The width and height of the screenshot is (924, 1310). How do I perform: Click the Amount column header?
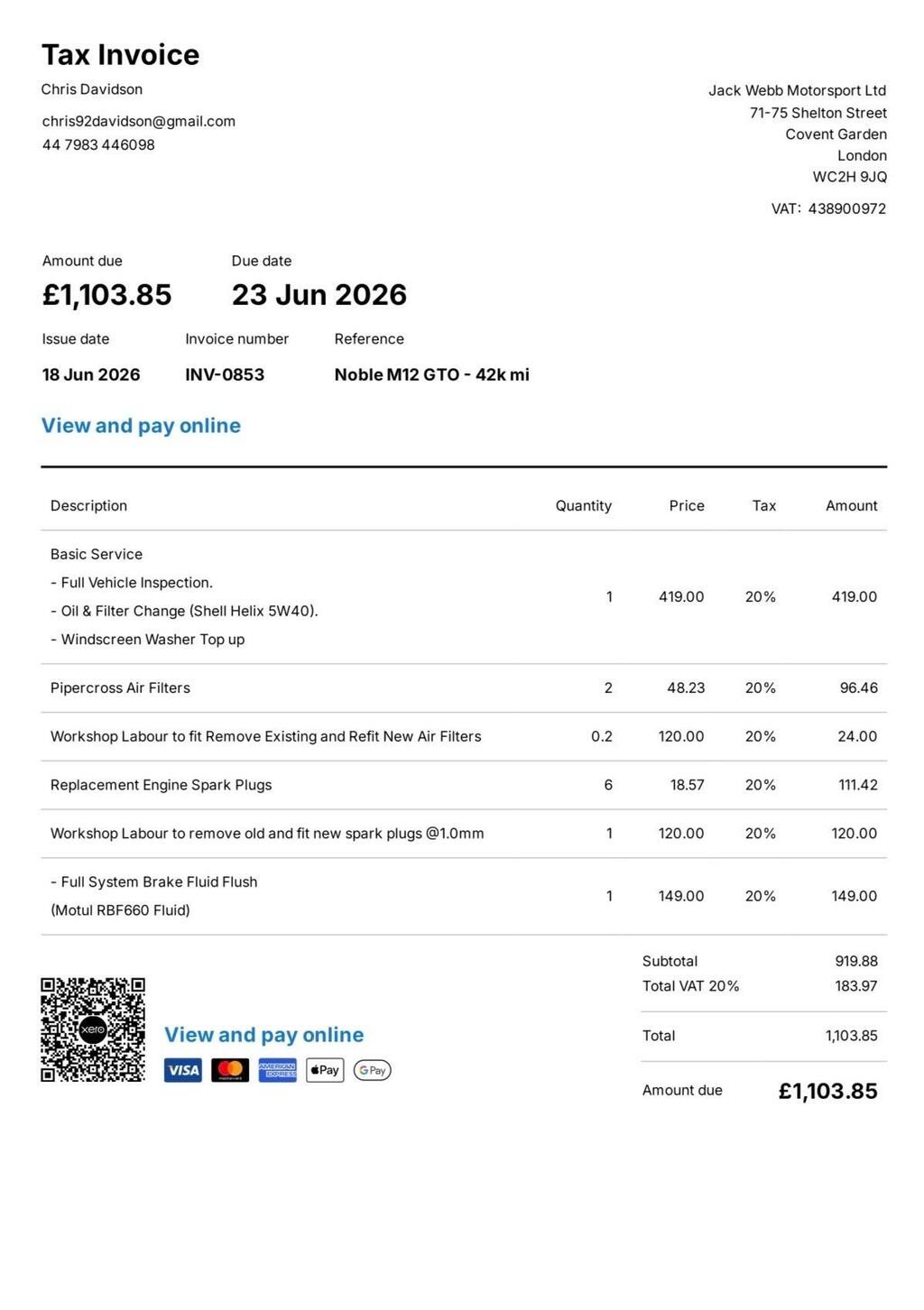click(x=851, y=506)
